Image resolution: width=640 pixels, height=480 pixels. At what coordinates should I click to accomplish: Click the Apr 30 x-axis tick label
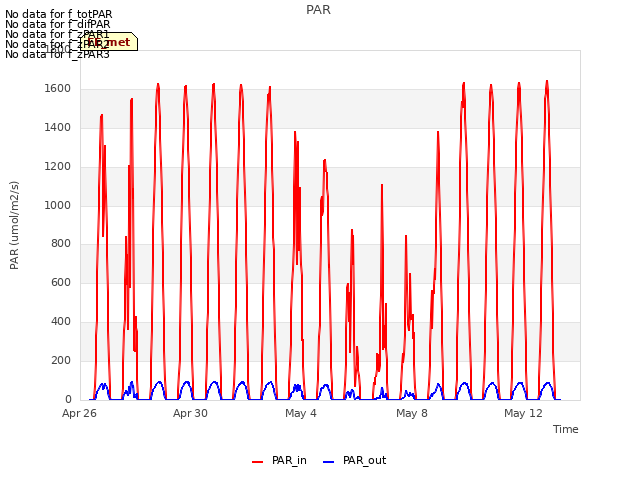pyautogui.click(x=190, y=413)
